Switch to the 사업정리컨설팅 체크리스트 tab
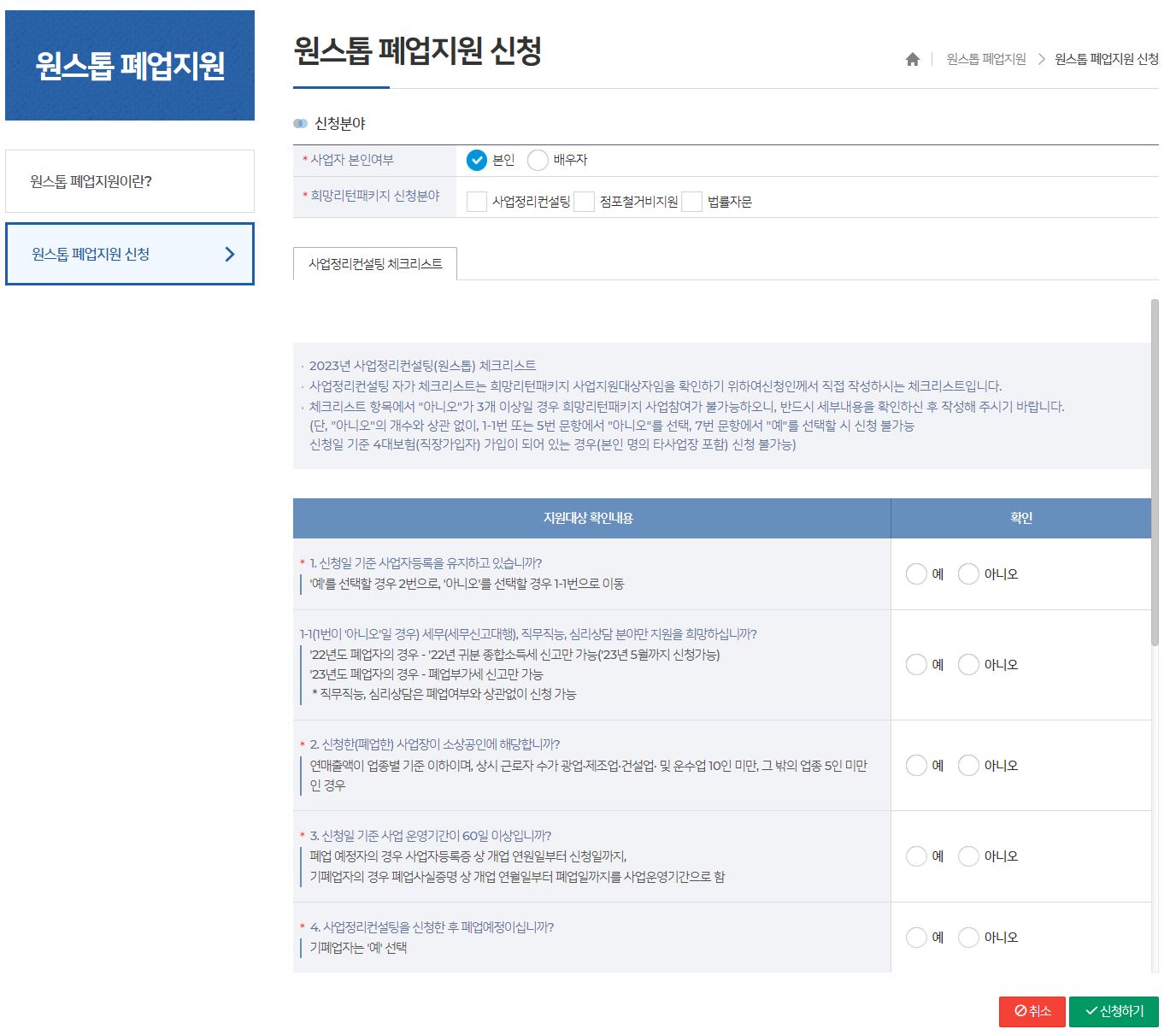This screenshot has height=1035, width=1176. click(x=376, y=264)
